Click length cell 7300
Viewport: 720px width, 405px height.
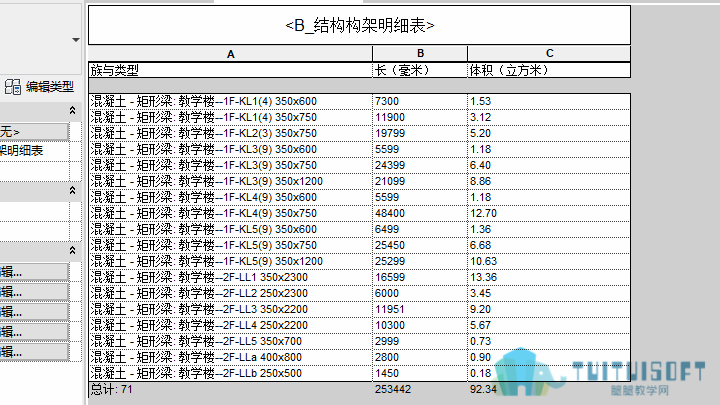tap(420, 101)
